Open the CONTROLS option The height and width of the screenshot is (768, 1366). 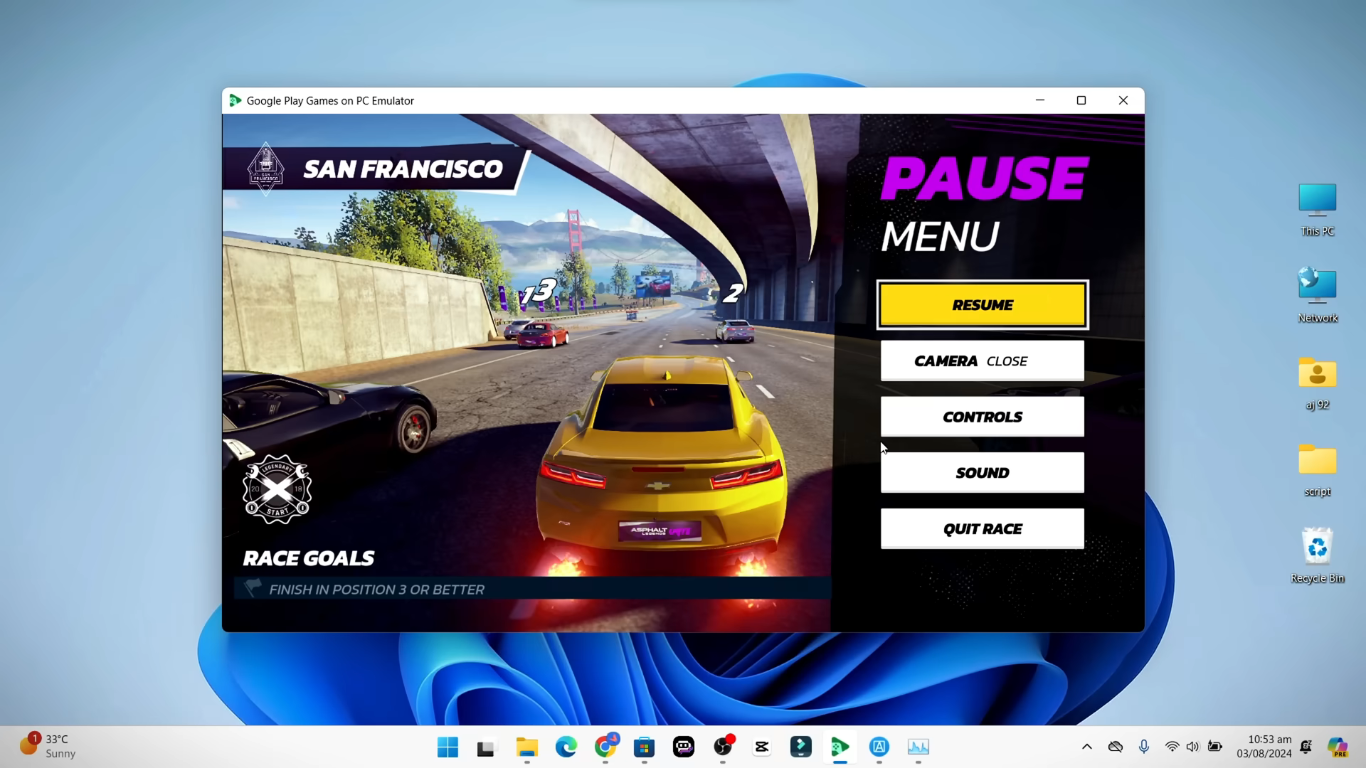[x=982, y=417]
